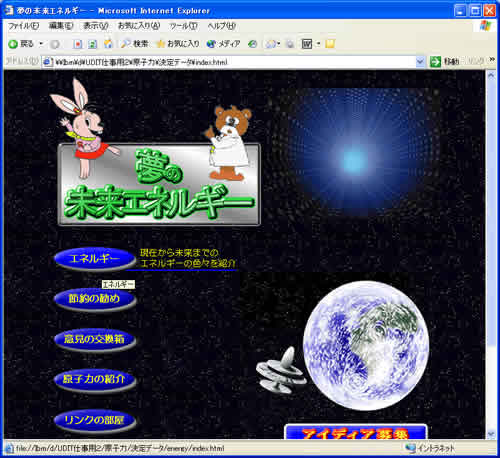Click the Refresh page icon

pyautogui.click(x=92, y=44)
